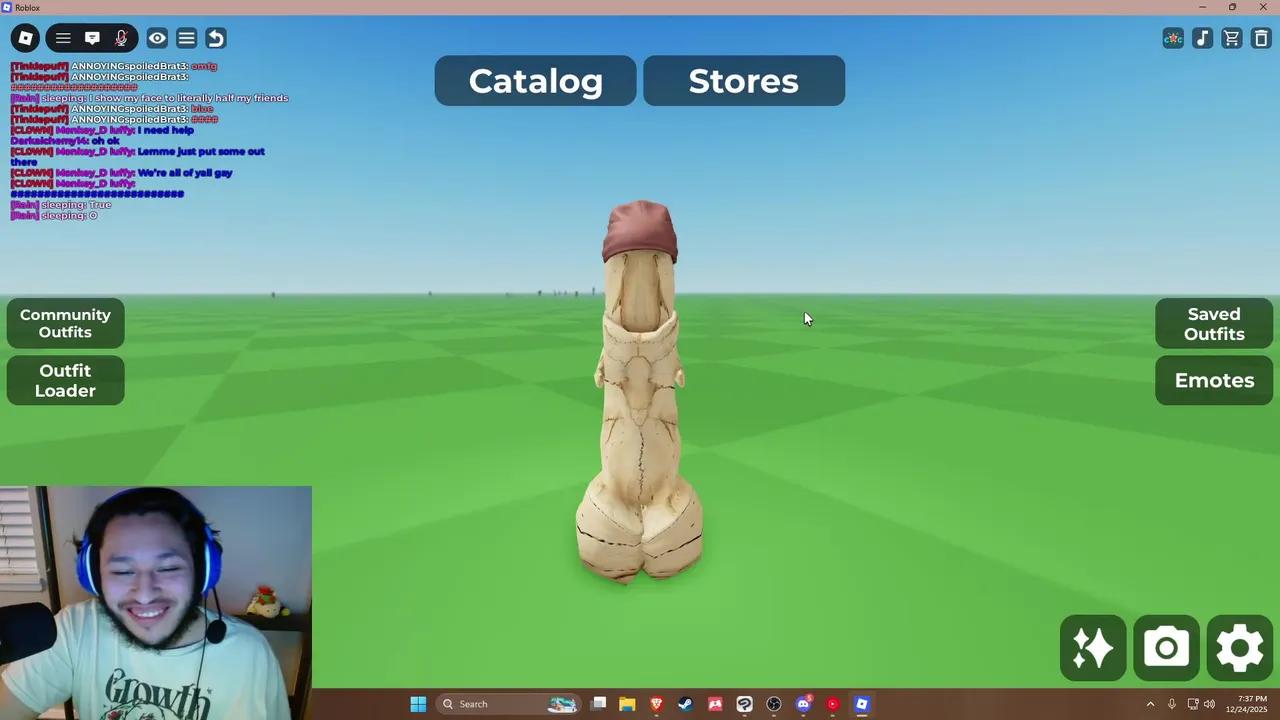Open the Roblox leaderboard list
Viewport: 1280px width, 720px height.
(x=186, y=38)
